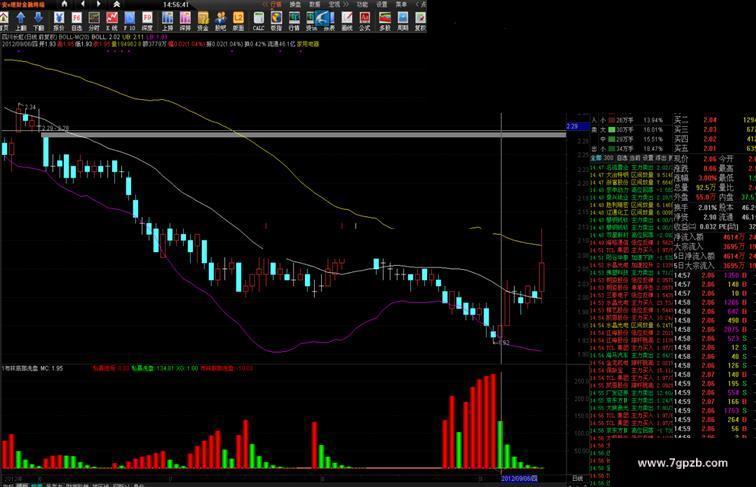Open the 自选 F6 watchlist icon
Image resolution: width=756 pixels, height=487 pixels.
click(76, 21)
